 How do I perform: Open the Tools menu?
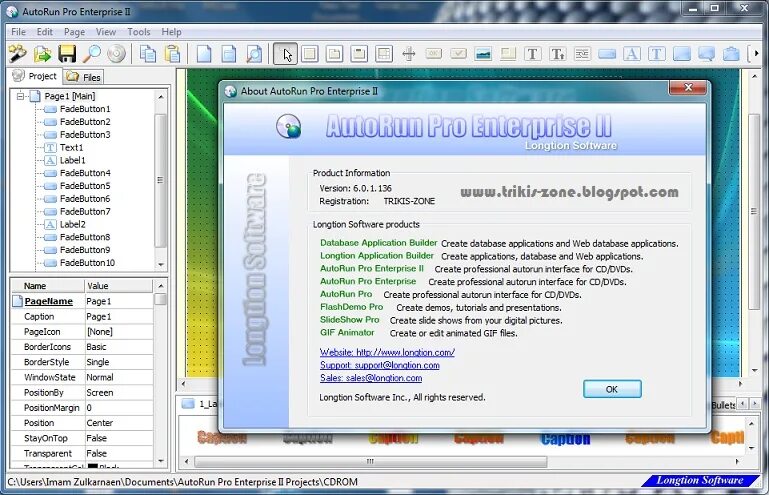click(x=139, y=32)
